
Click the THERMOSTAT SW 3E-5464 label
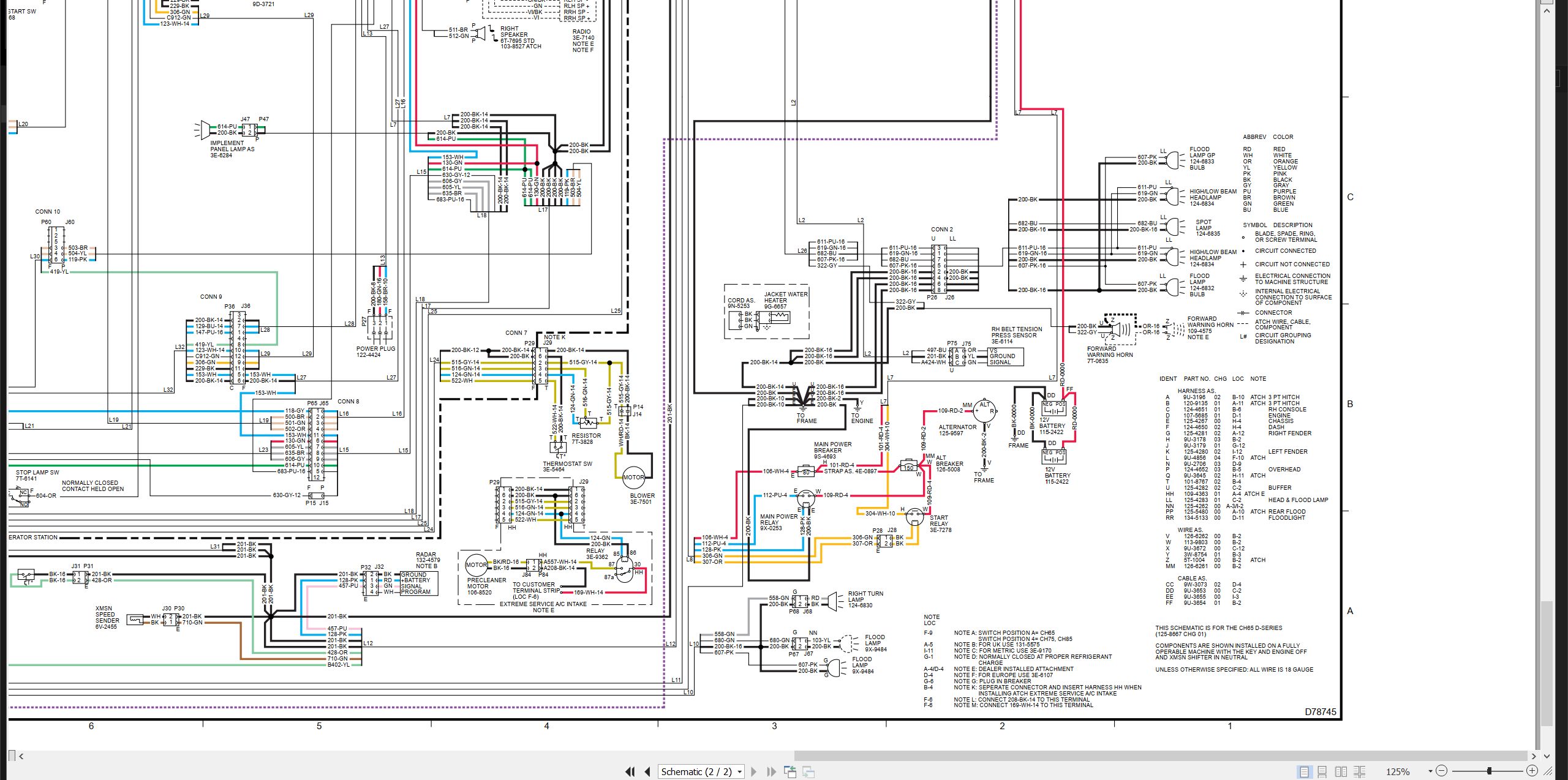pos(567,467)
